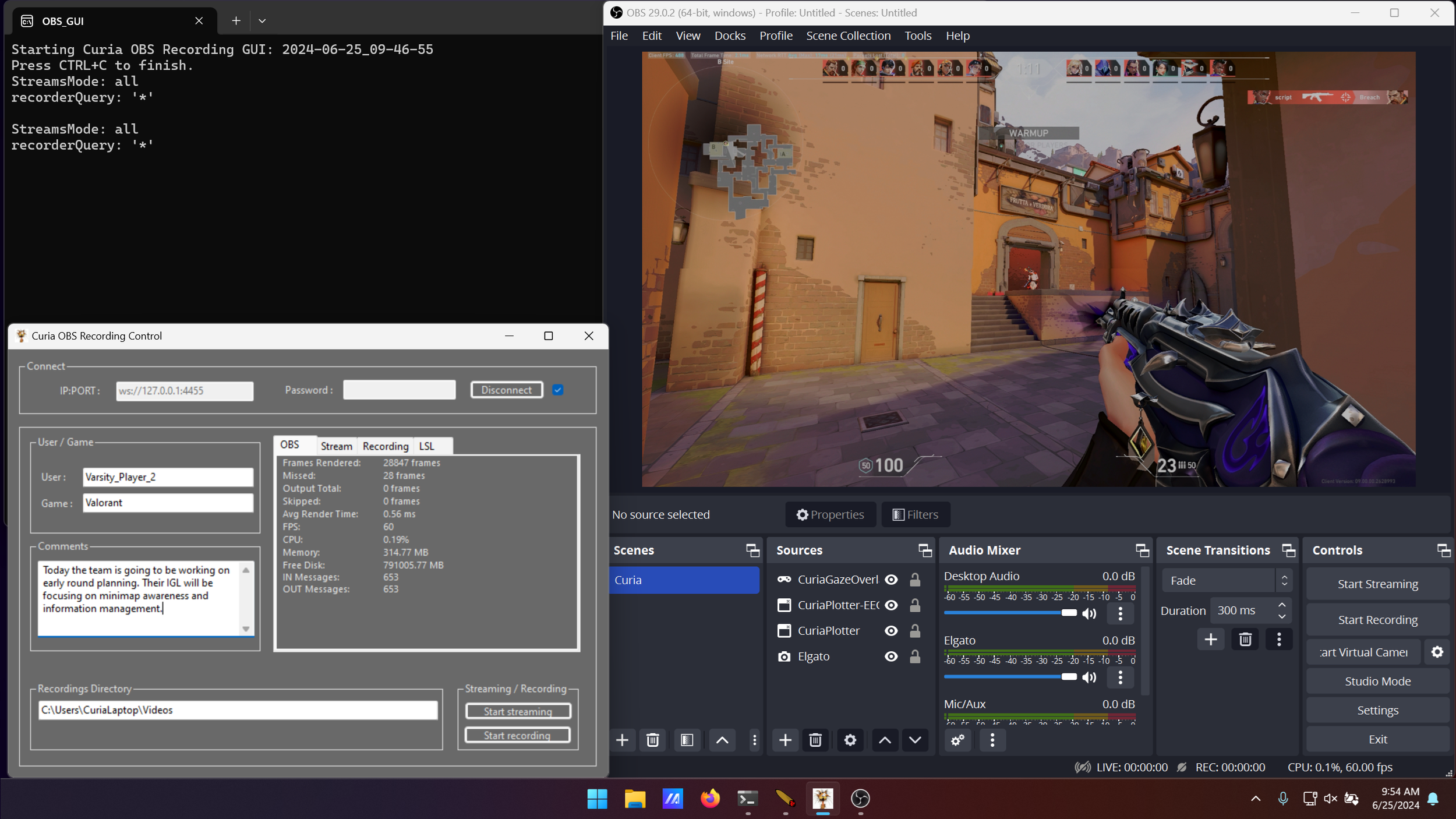Click the Recordings Directory path field
1456x819 pixels.
[x=238, y=710]
